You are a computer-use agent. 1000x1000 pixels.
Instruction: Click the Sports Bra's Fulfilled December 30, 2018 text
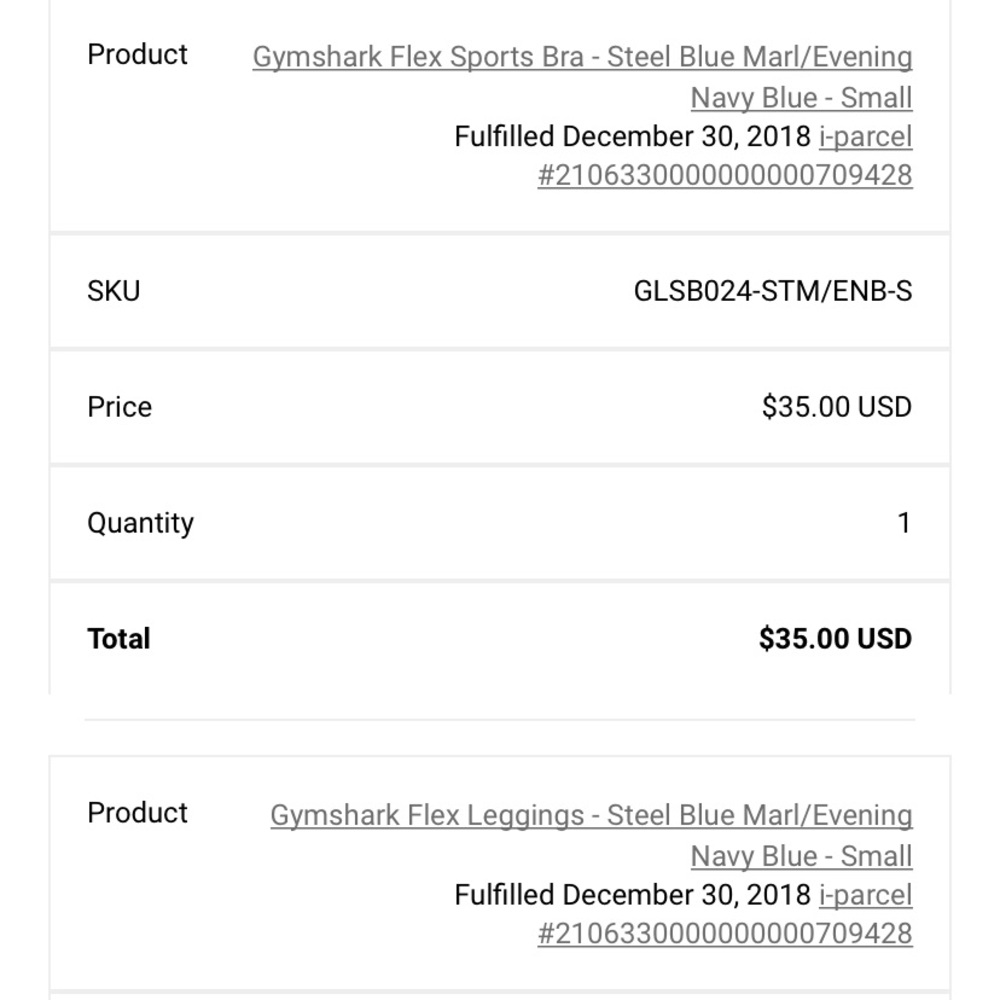tap(632, 136)
